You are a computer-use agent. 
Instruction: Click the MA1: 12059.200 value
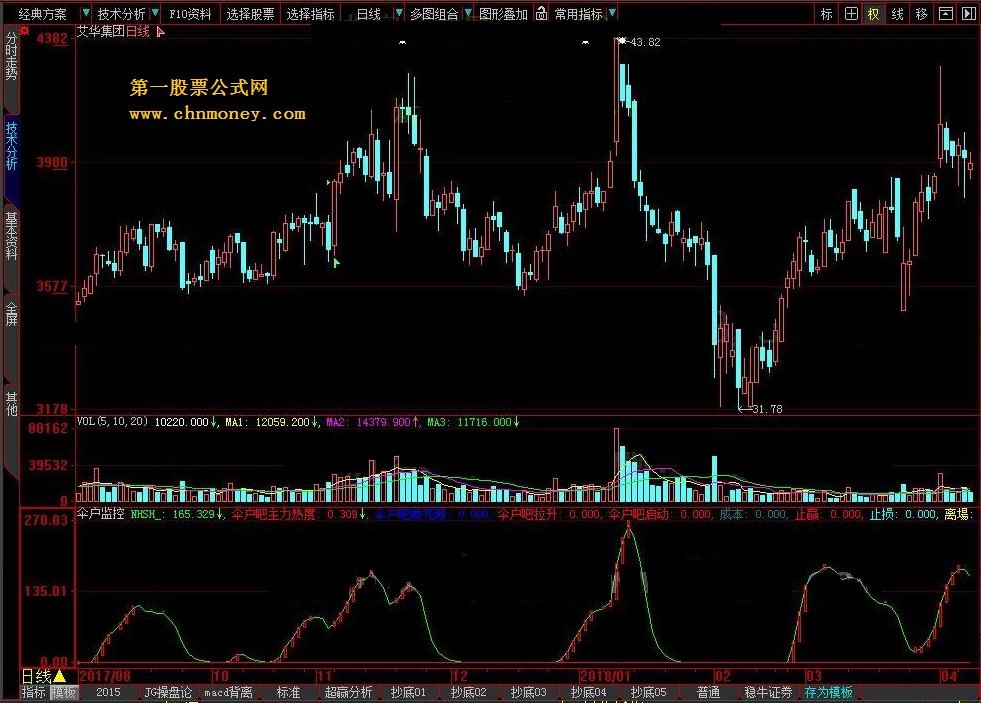(271, 422)
